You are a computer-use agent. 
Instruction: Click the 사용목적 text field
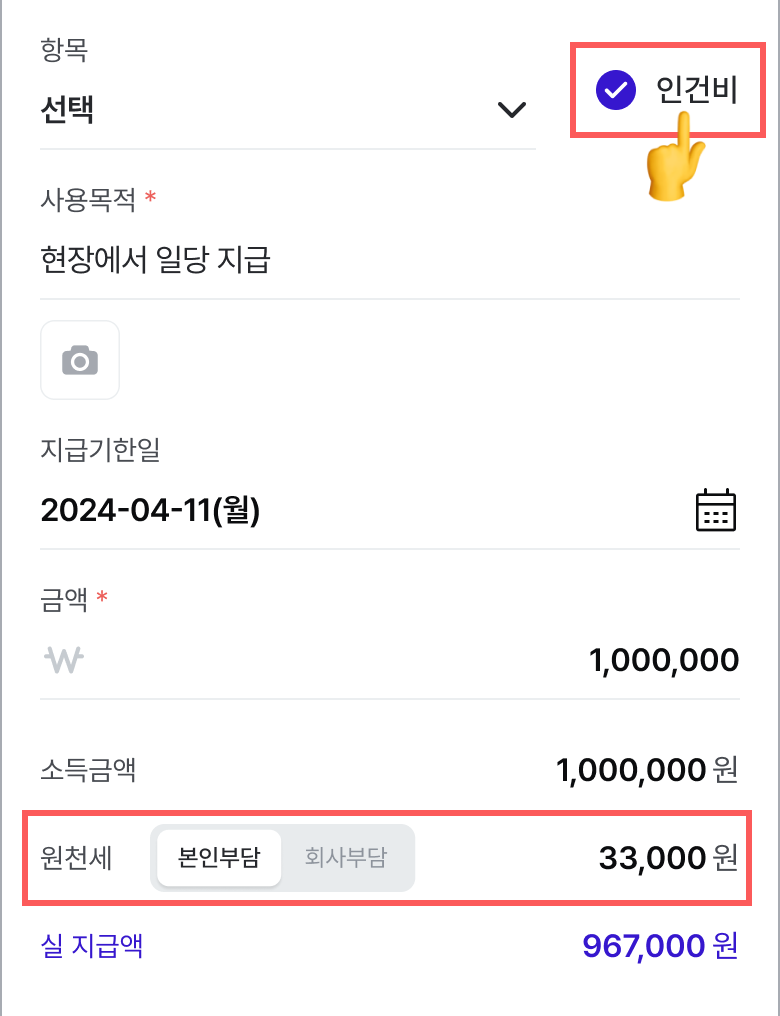coord(390,259)
